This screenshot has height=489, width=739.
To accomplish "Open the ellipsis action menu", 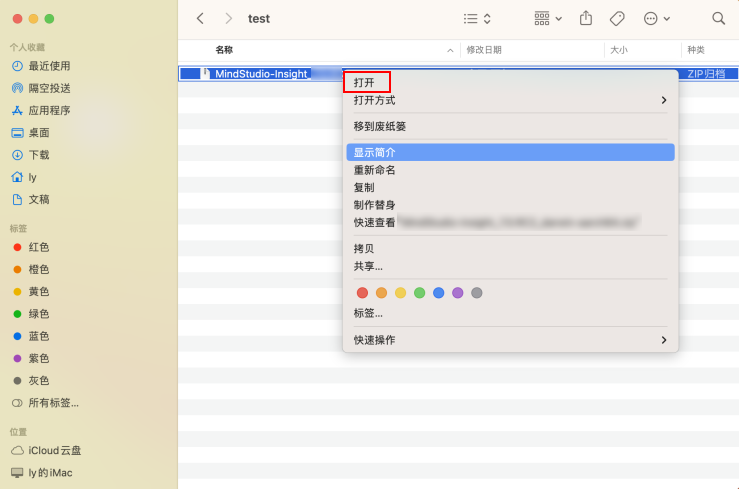I will click(x=657, y=18).
